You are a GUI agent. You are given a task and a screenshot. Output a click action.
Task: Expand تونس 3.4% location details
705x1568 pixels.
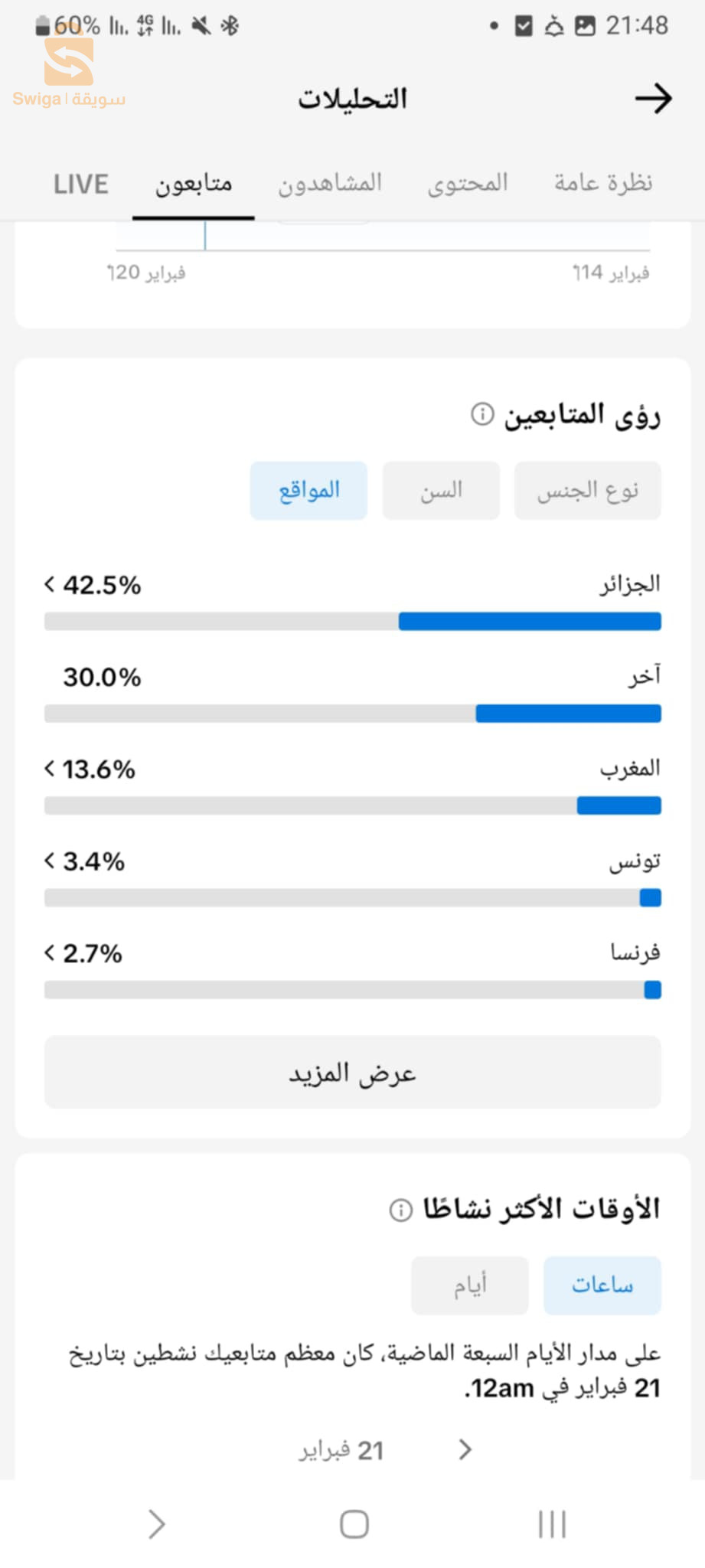[51, 861]
